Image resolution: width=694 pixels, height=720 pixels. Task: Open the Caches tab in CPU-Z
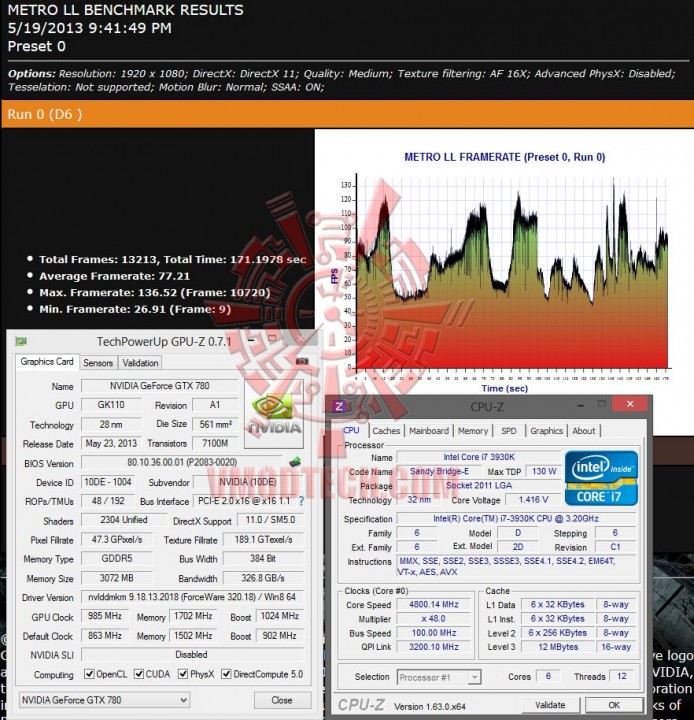point(386,431)
